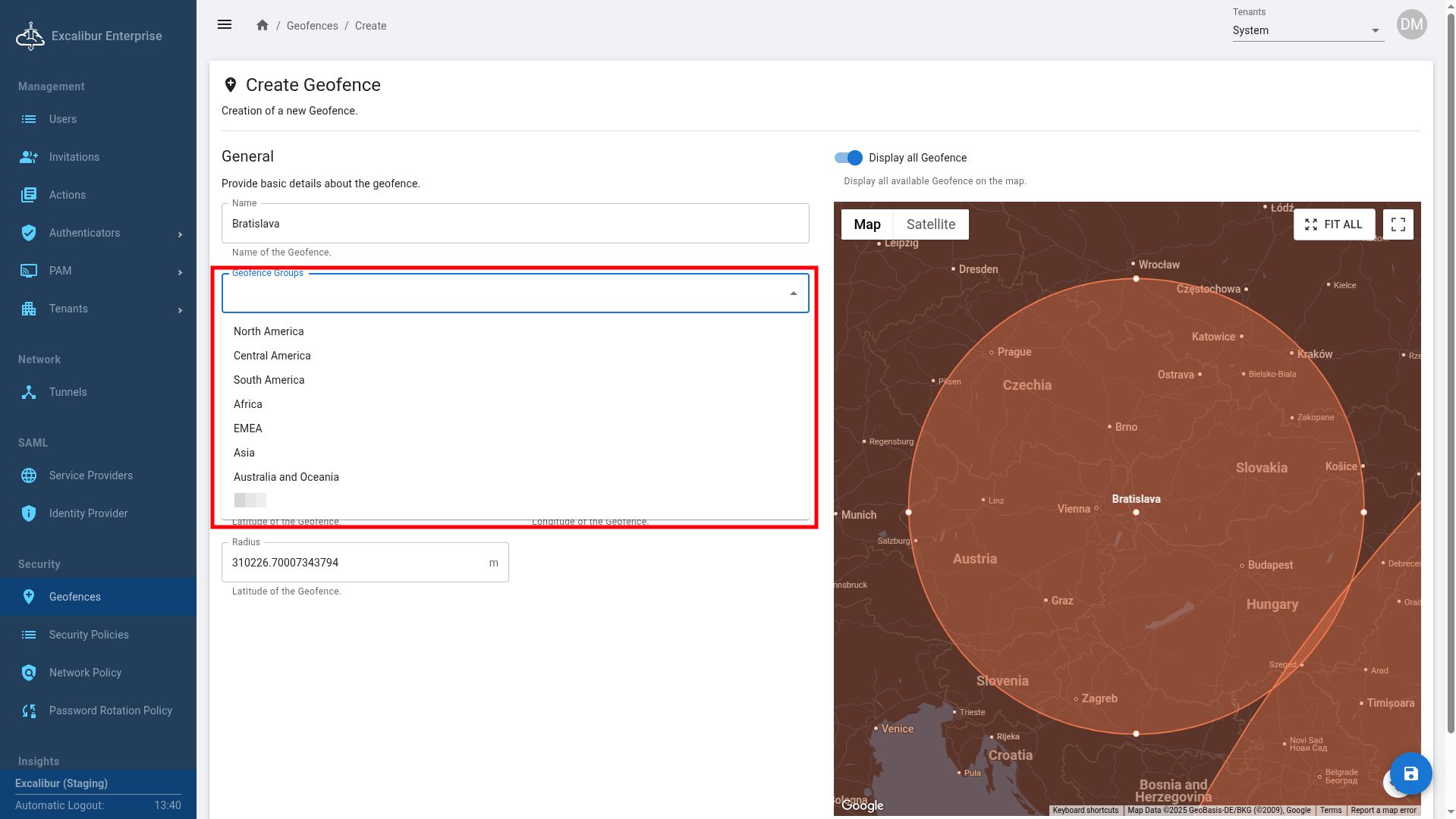
Task: Click the hamburger menu icon
Action: click(225, 25)
